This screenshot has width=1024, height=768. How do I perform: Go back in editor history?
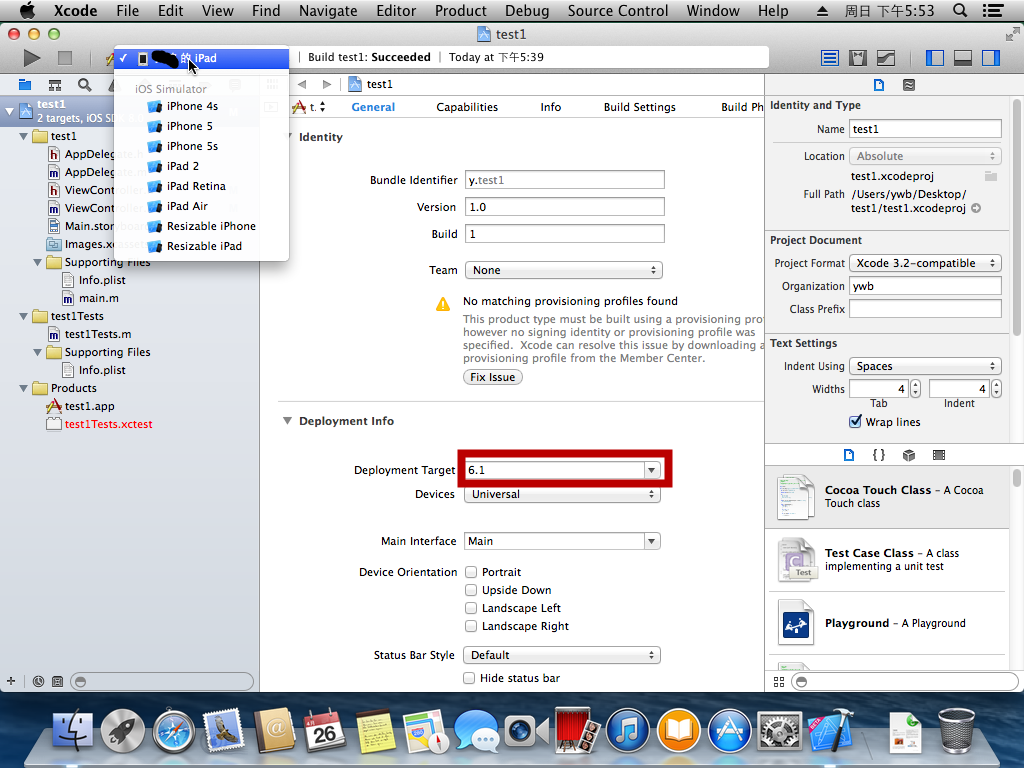tap(302, 84)
